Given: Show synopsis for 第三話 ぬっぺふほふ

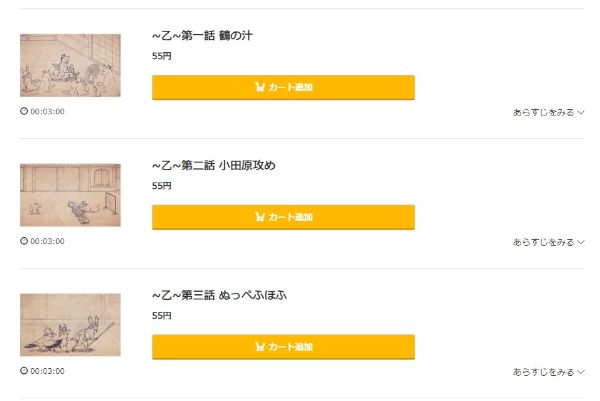Looking at the screenshot, I should (x=548, y=372).
